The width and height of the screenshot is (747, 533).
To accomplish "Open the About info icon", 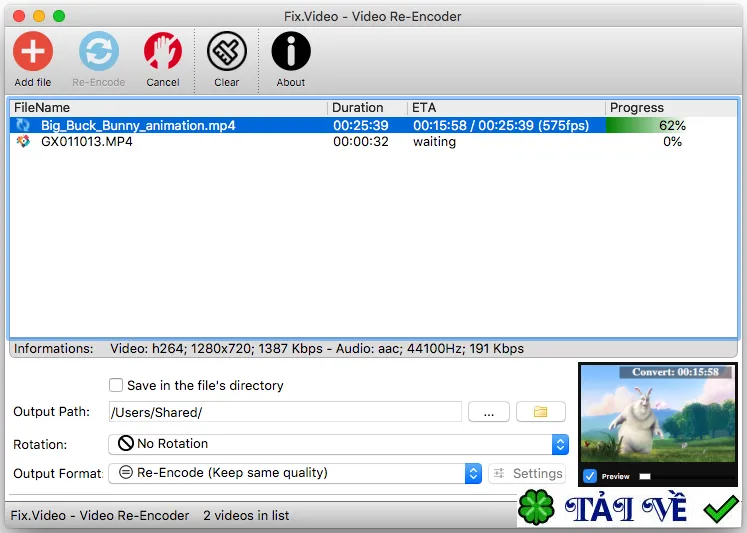I will (x=291, y=51).
